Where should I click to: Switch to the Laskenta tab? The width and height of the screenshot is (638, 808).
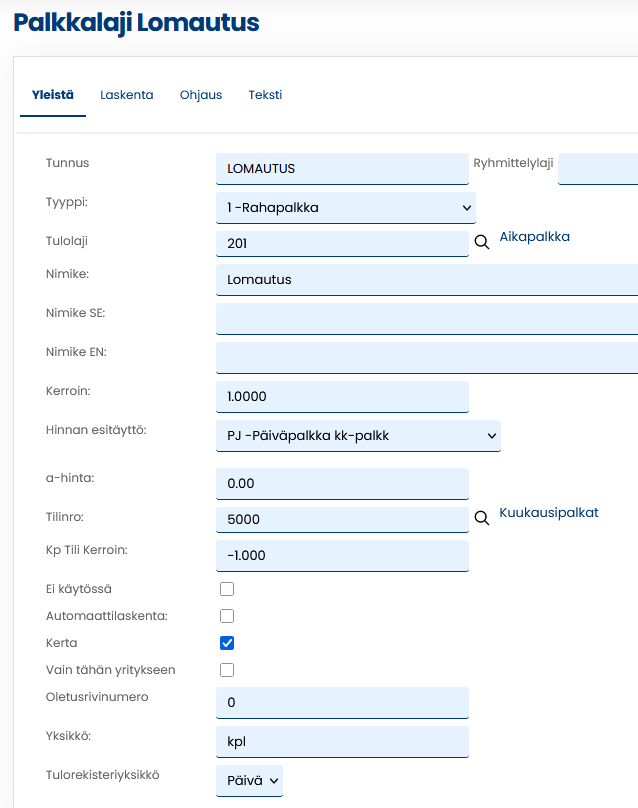(x=126, y=95)
